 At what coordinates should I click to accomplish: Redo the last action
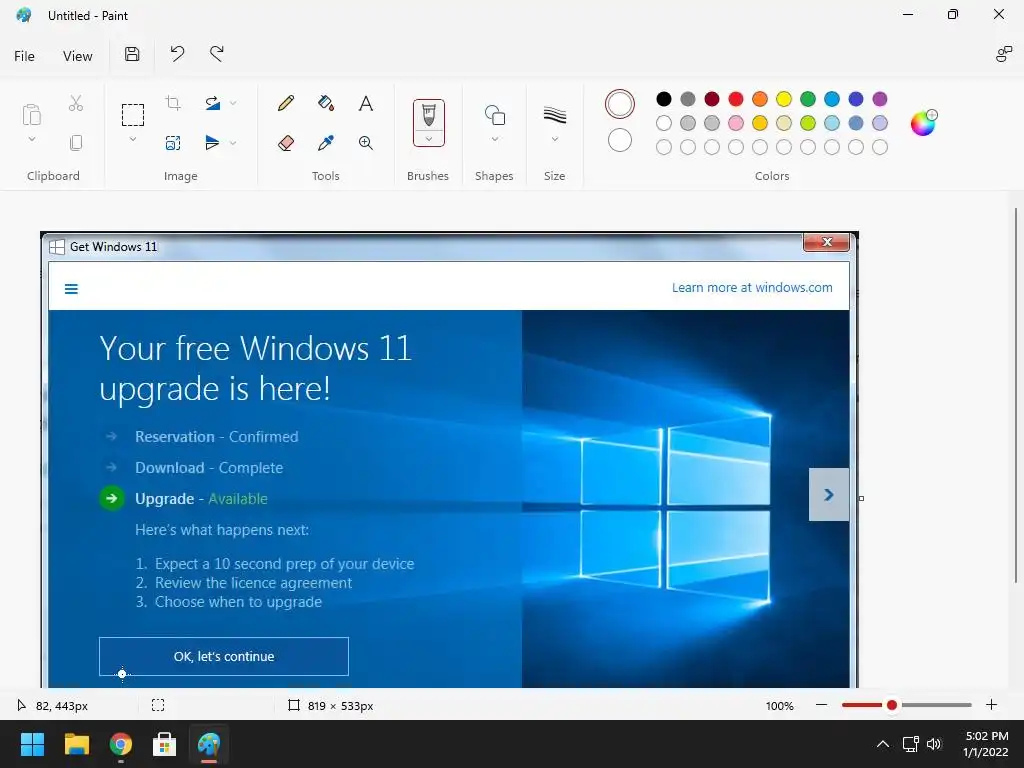click(x=217, y=54)
